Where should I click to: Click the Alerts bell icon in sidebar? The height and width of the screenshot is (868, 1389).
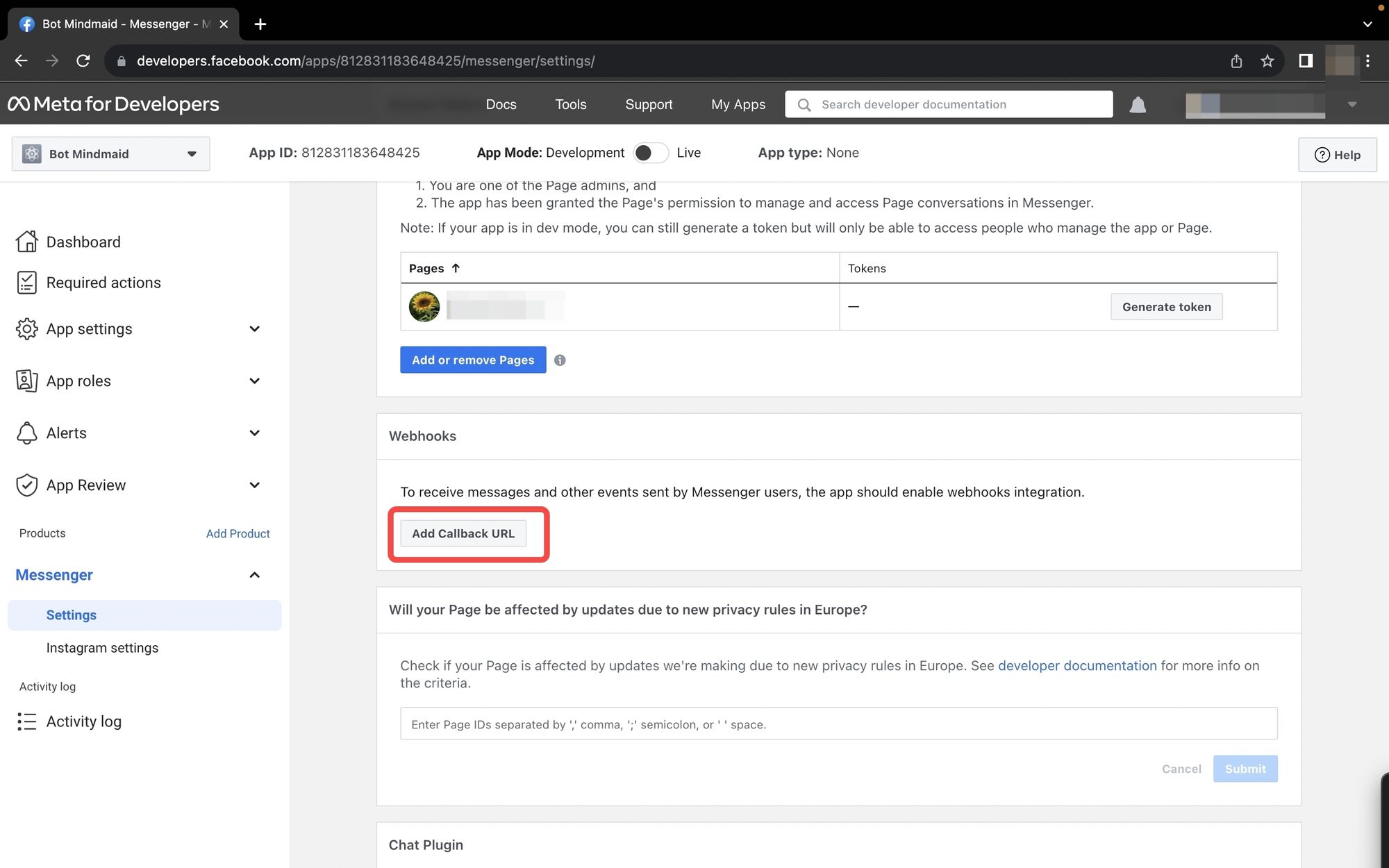coord(26,433)
